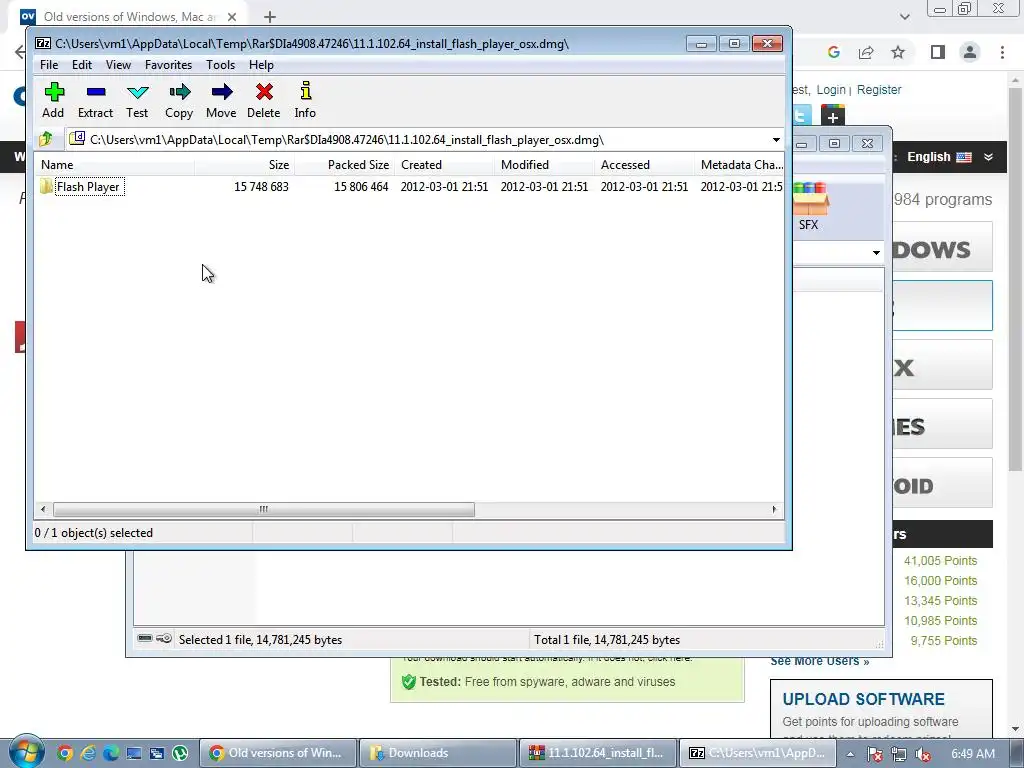Click the Chrome share page icon
The width and height of the screenshot is (1024, 768).
click(866, 52)
